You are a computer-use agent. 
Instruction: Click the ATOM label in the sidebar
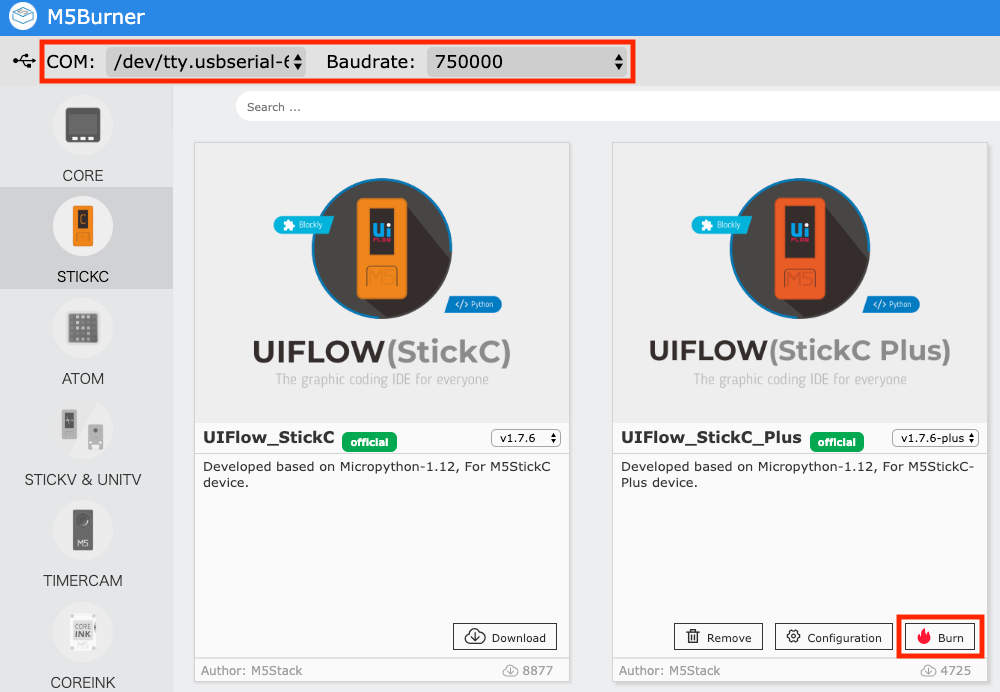tap(83, 379)
